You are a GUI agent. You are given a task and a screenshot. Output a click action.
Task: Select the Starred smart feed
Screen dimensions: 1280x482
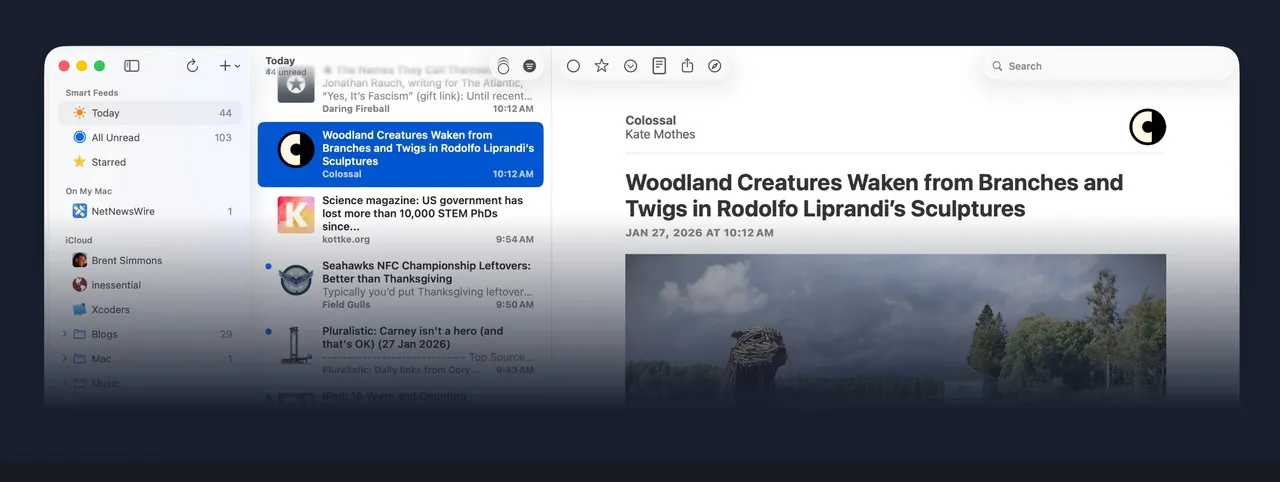click(x=150, y=162)
